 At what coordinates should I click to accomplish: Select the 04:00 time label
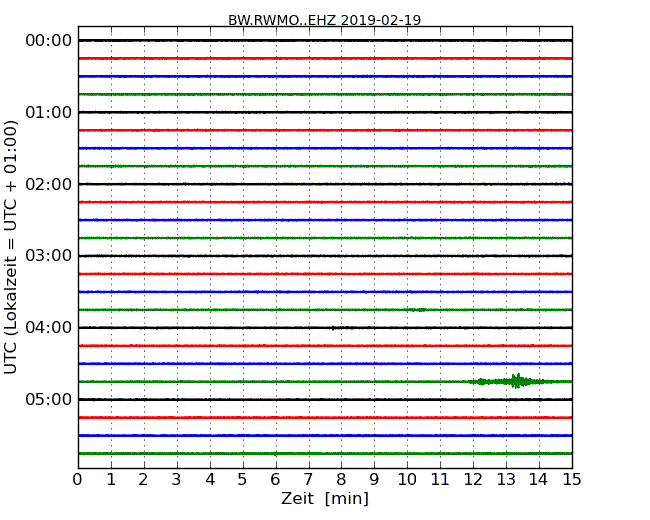click(49, 328)
